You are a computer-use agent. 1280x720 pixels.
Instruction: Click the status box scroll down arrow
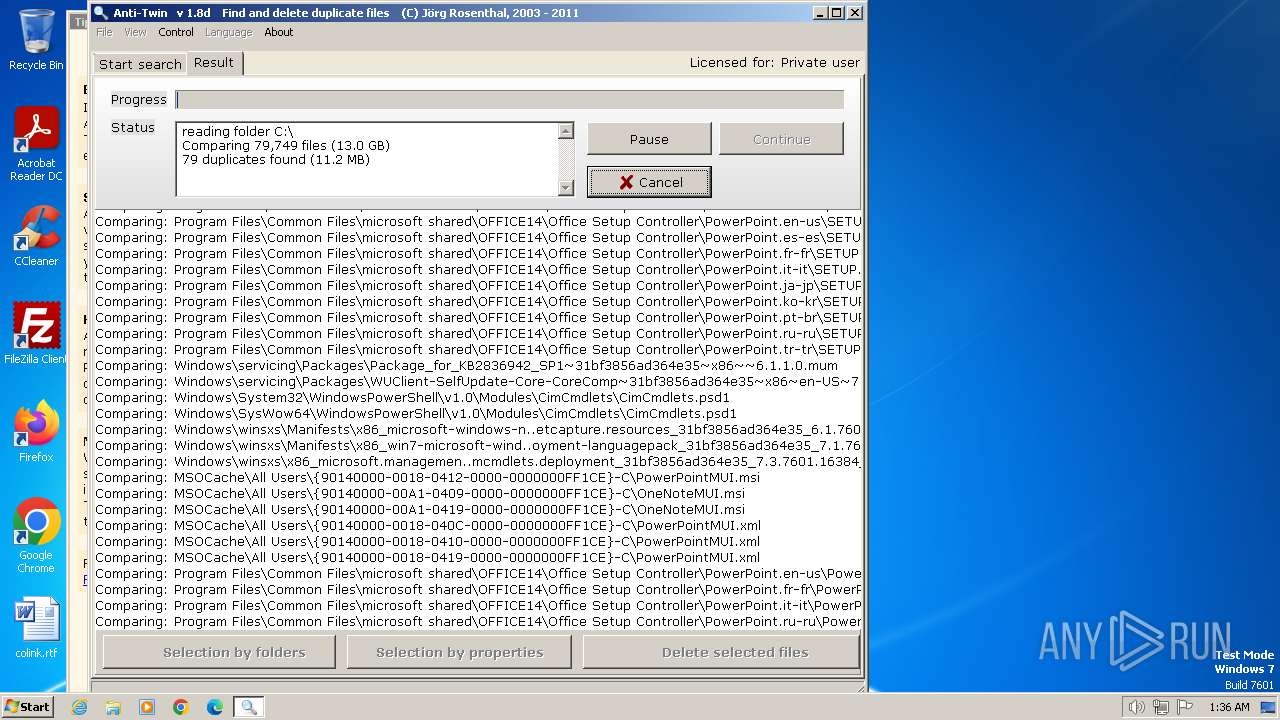tap(566, 187)
